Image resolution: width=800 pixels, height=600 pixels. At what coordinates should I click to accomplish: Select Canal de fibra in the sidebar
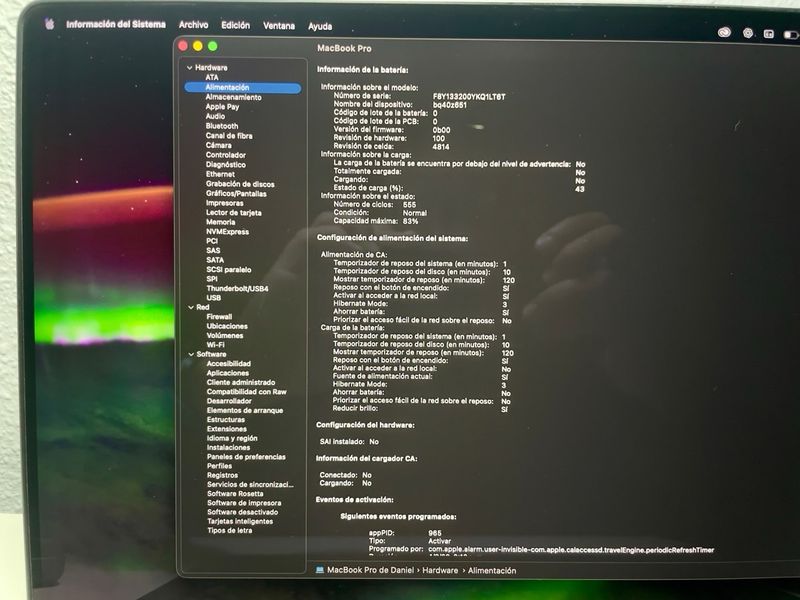pos(229,136)
